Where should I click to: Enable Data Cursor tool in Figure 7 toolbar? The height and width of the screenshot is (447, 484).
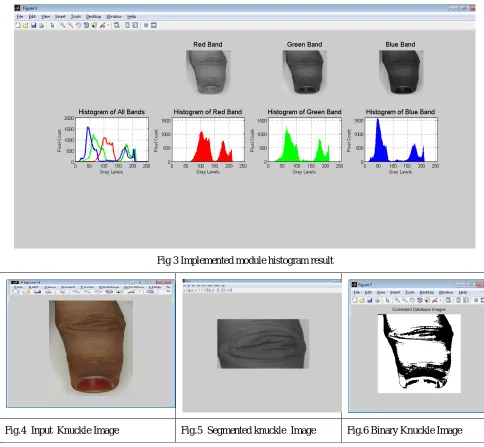pos(427,300)
